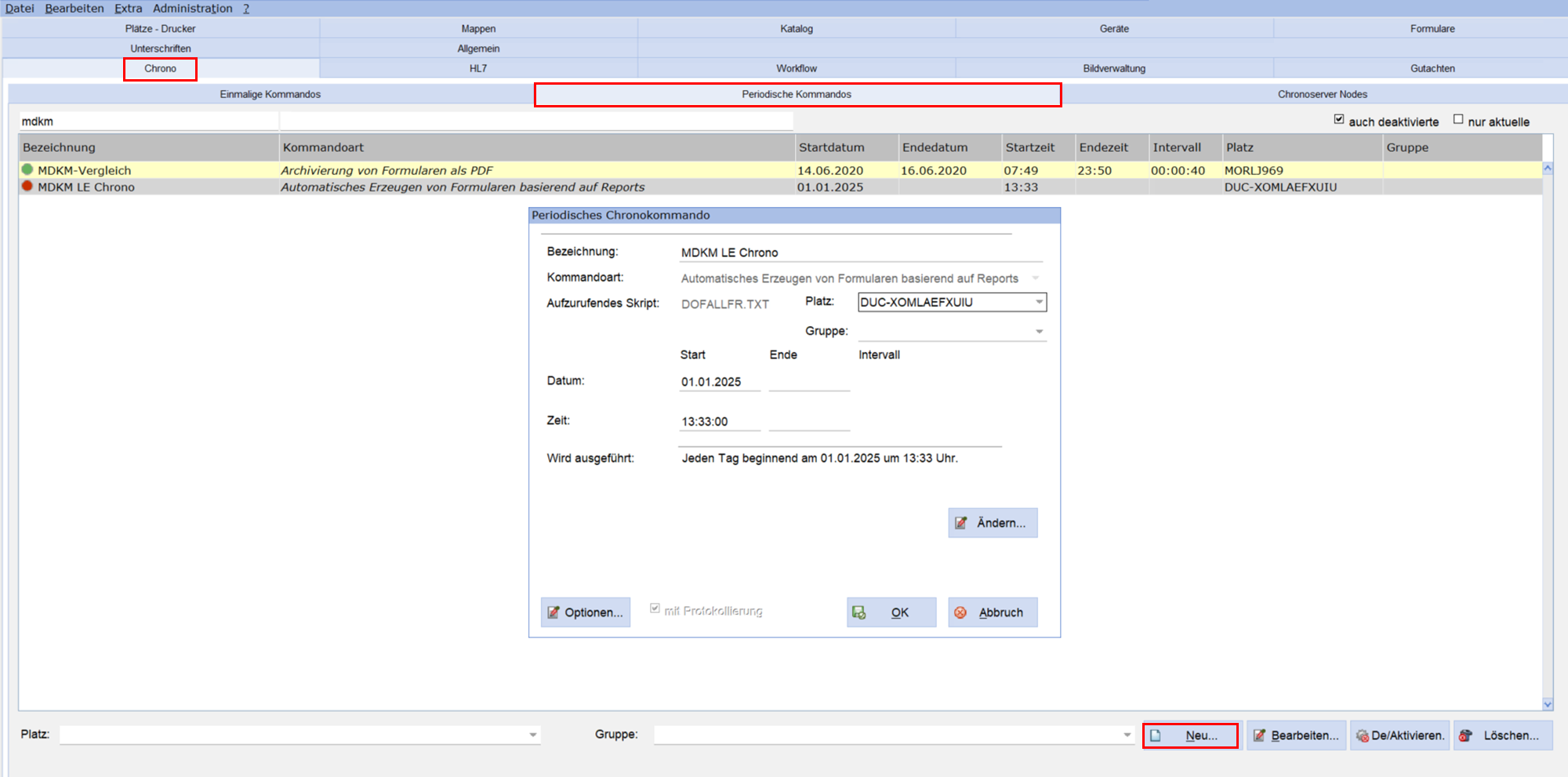The image size is (1568, 777).
Task: Click the De/Aktivieren gear icon
Action: tap(1363, 735)
